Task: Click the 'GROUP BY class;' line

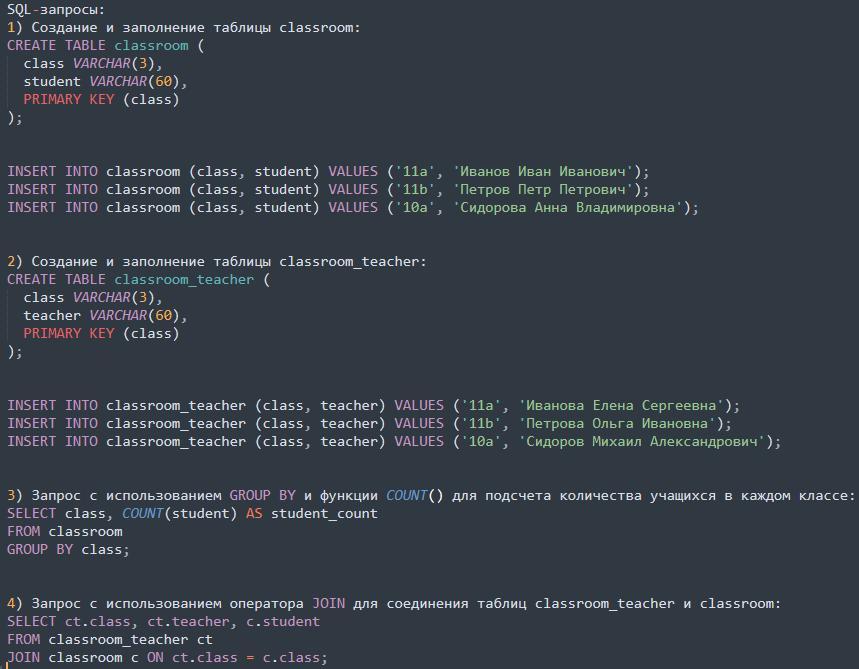Action: click(68, 550)
